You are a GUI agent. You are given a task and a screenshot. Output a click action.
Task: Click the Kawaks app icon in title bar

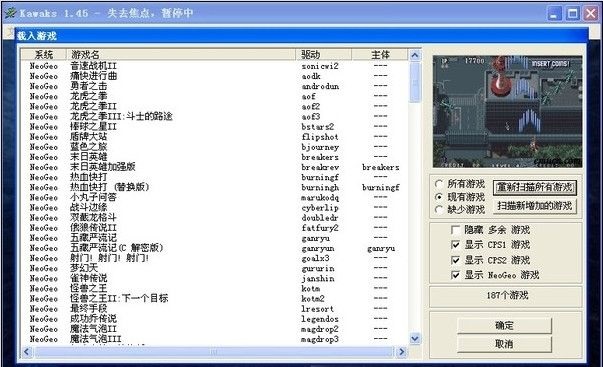tap(10, 13)
